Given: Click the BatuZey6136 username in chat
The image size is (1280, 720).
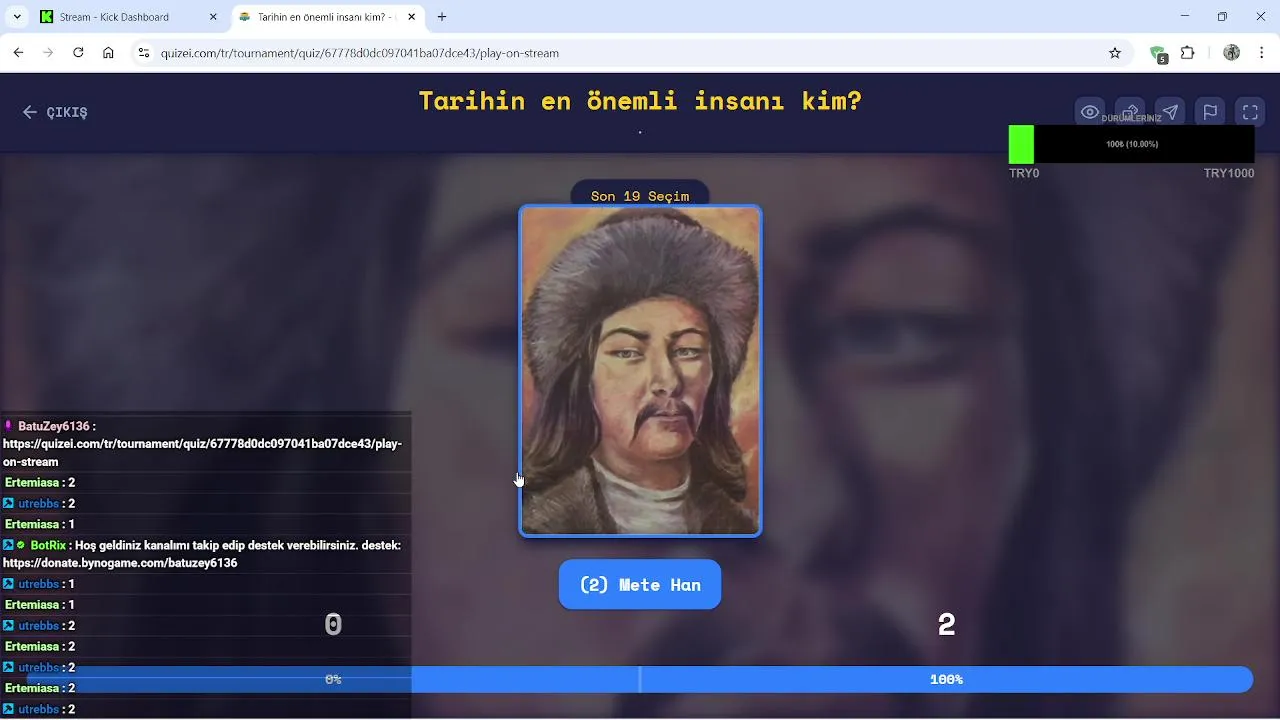Looking at the screenshot, I should pyautogui.click(x=53, y=426).
